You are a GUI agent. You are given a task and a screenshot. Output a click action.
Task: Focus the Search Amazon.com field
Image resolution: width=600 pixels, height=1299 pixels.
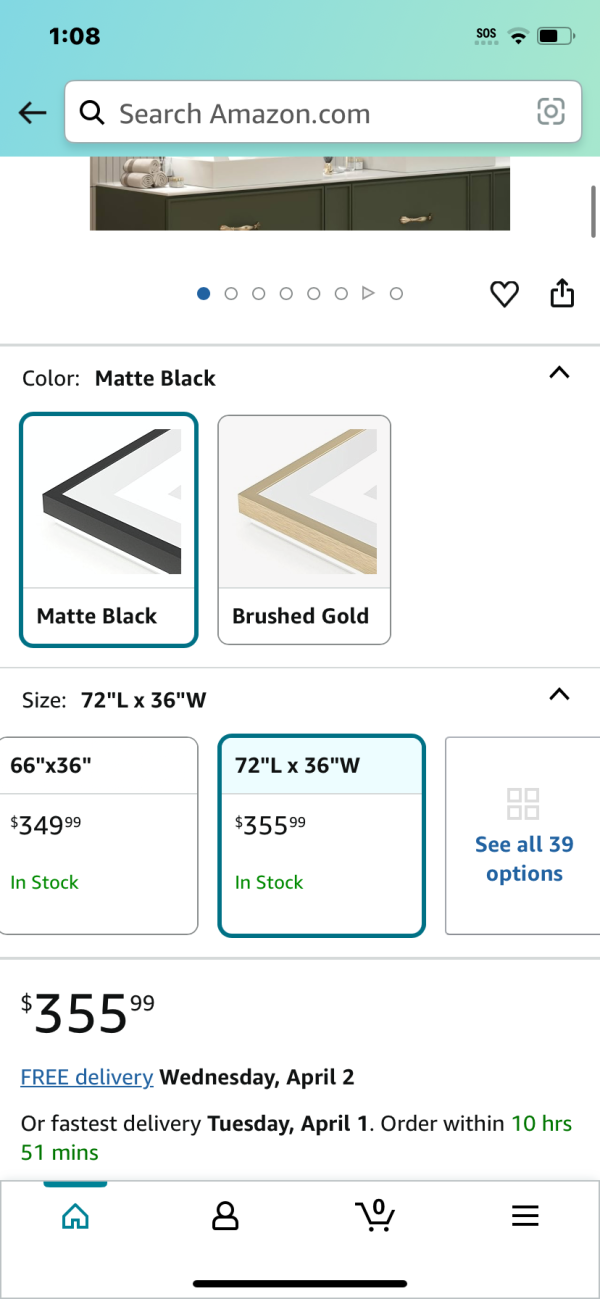(x=323, y=112)
